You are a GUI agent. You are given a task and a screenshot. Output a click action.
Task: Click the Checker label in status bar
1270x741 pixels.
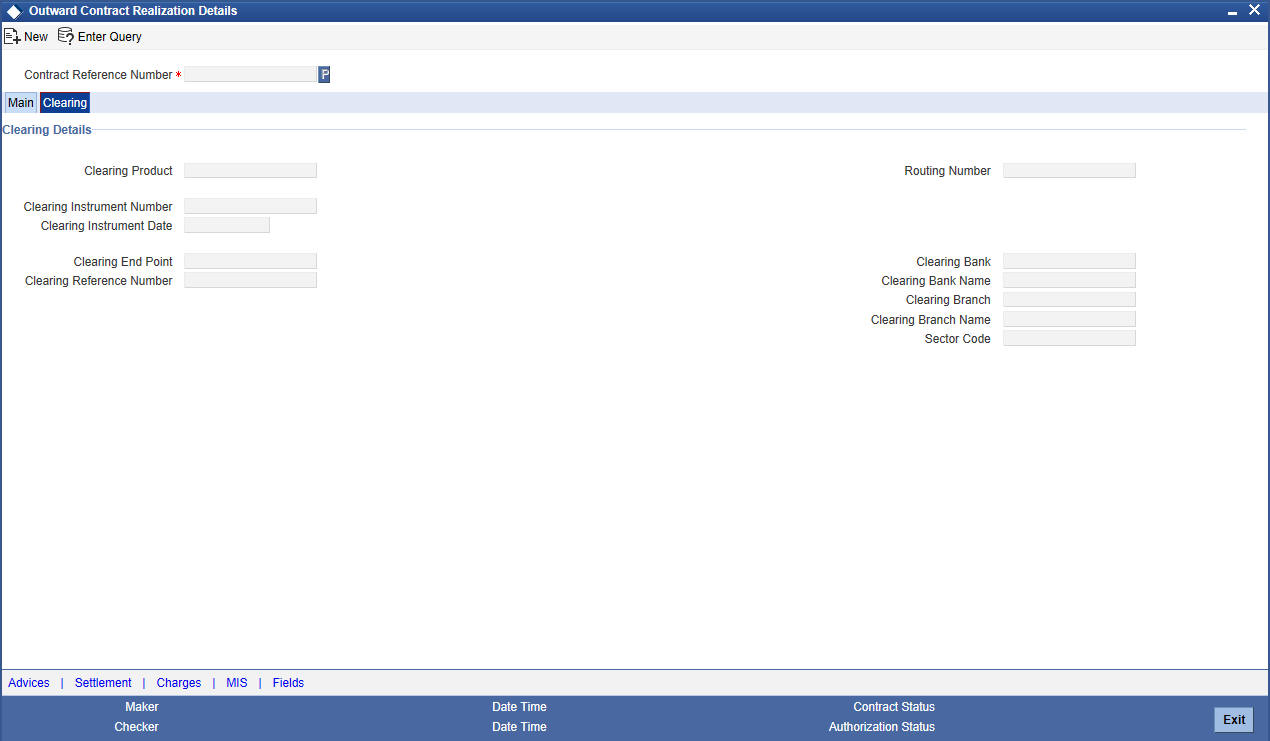[x=136, y=727]
